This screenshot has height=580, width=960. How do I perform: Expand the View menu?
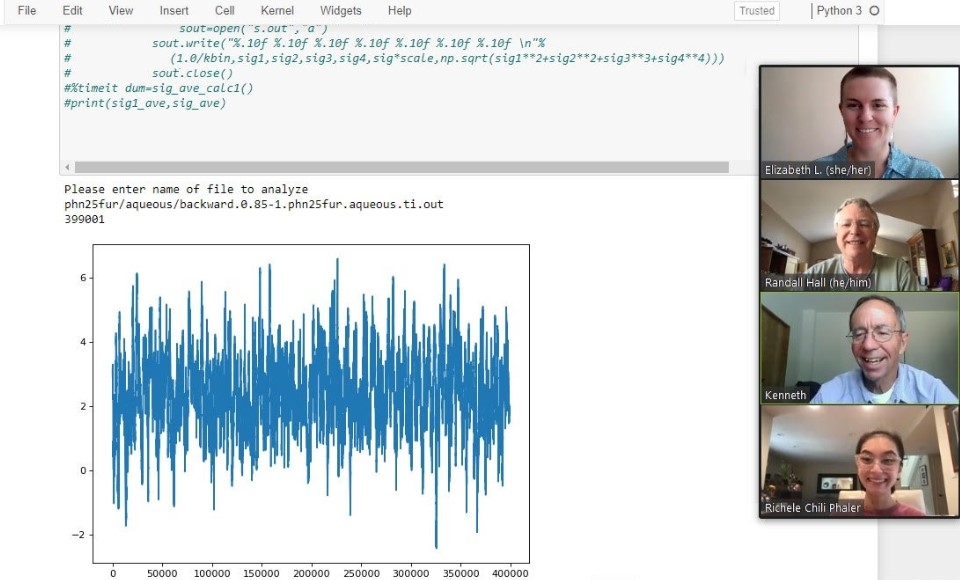120,11
